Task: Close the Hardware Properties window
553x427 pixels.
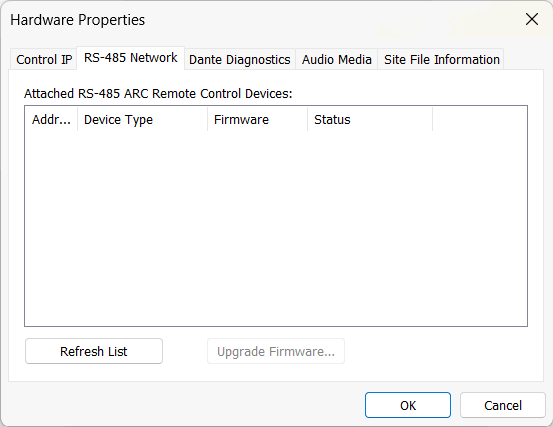Action: (531, 19)
